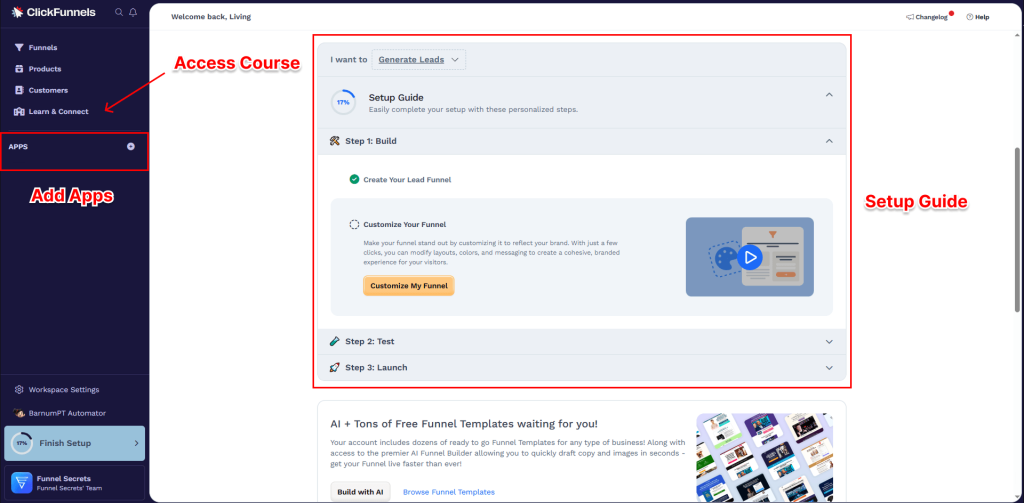Expand Step 2: Test chevron
The width and height of the screenshot is (1024, 503).
click(829, 341)
